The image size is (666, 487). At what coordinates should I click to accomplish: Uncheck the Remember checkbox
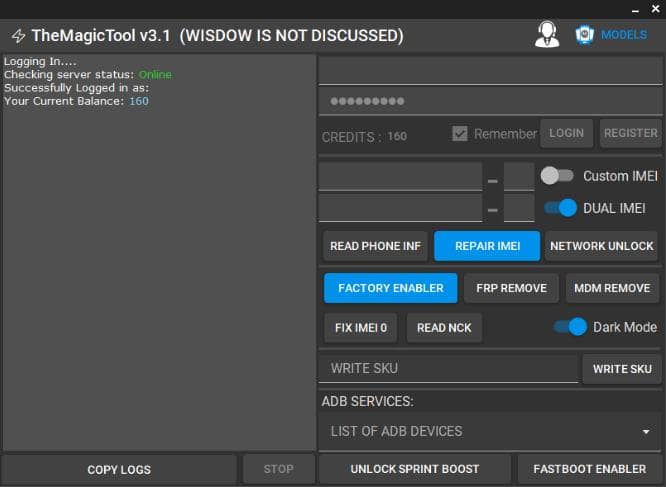pos(460,134)
